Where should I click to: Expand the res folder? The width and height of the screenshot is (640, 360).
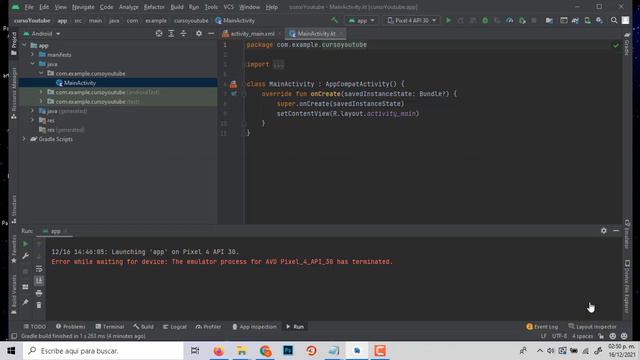click(33, 120)
